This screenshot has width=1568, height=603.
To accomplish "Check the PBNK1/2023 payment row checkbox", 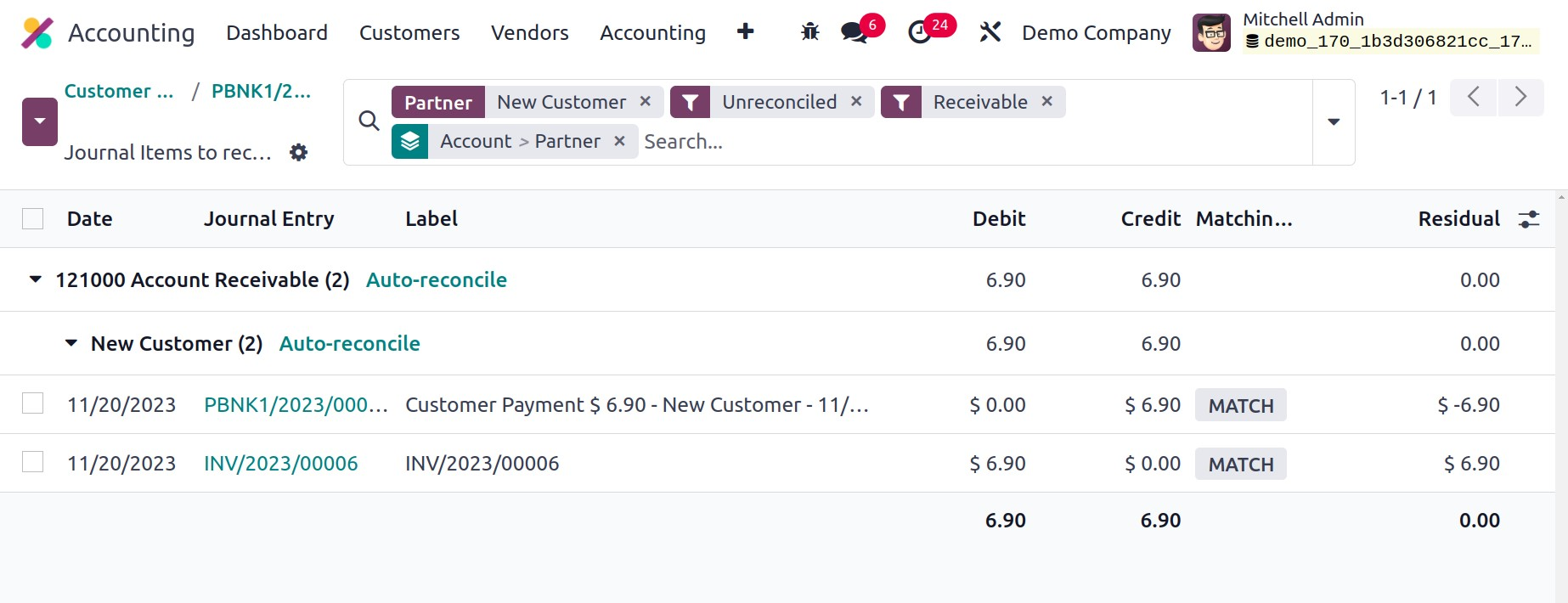I will point(33,403).
